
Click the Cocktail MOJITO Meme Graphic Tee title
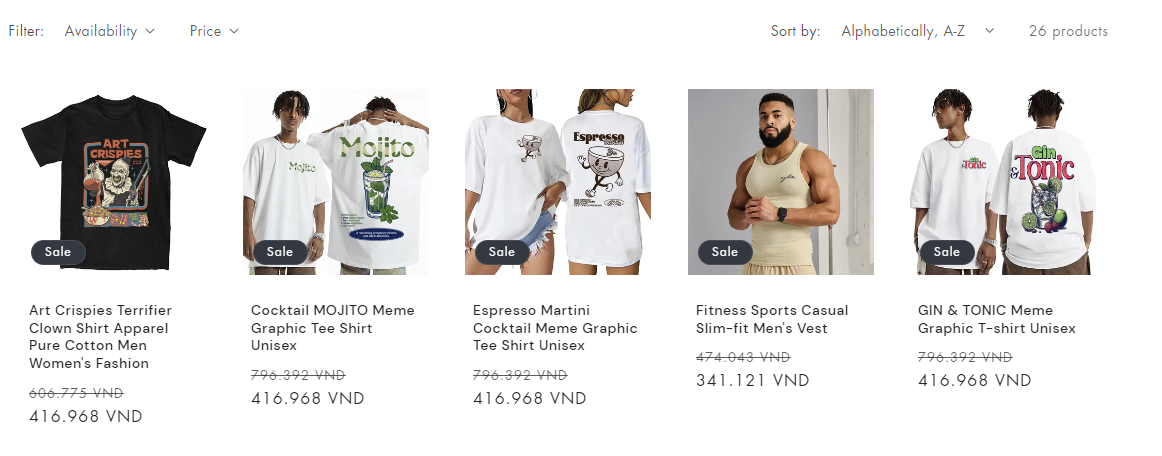[333, 328]
